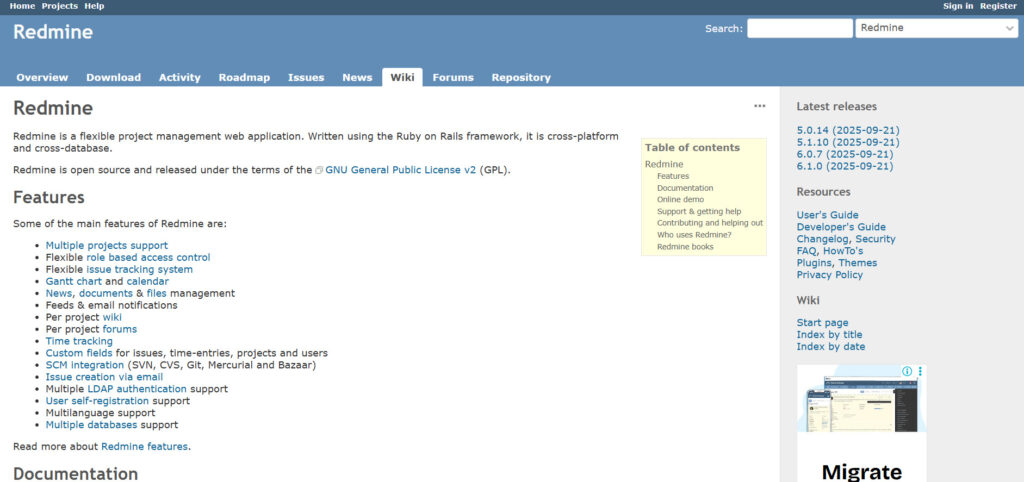Open the SCM integration link
The image size is (1024, 482).
coord(85,365)
